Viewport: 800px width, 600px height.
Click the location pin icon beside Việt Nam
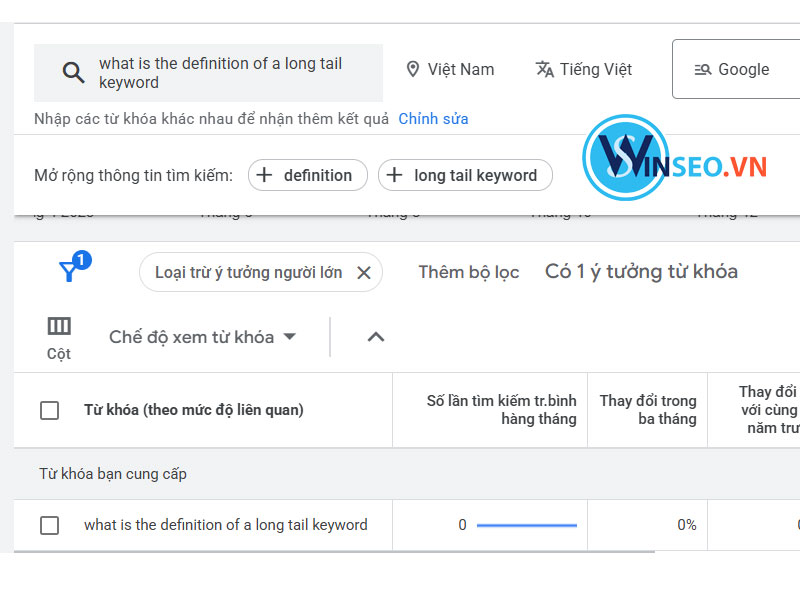click(413, 69)
